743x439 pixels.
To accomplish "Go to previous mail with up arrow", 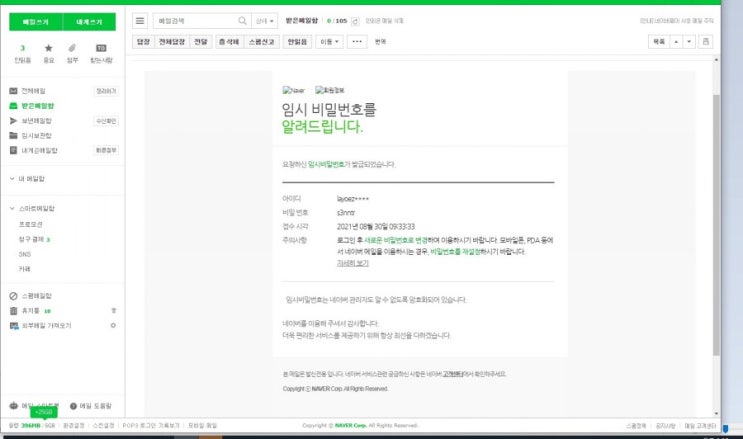I will 676,42.
